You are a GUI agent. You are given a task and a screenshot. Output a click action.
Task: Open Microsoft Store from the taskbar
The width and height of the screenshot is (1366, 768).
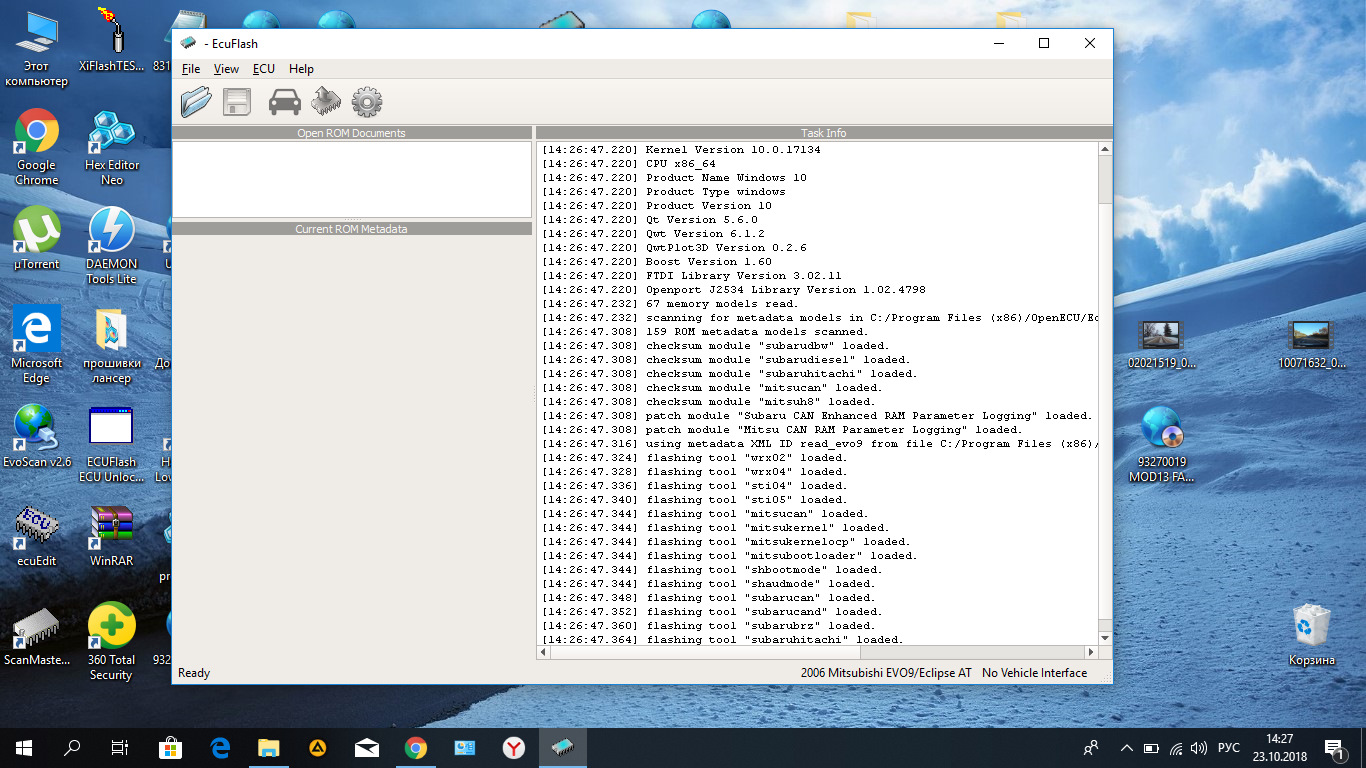tap(171, 748)
